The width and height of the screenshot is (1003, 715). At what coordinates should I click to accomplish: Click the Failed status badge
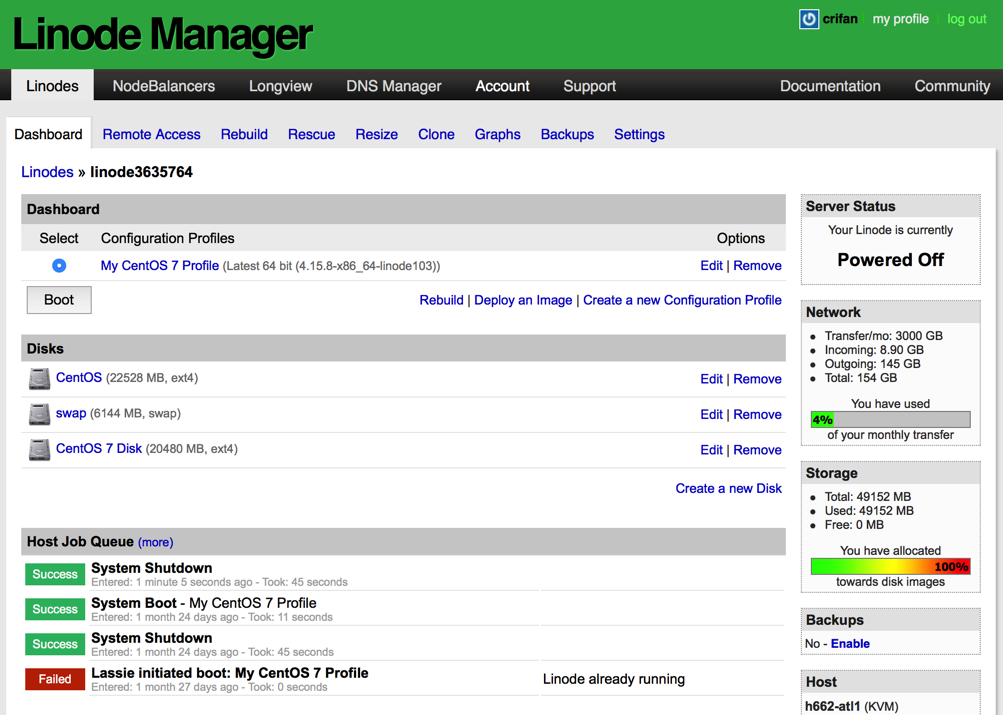pos(55,679)
